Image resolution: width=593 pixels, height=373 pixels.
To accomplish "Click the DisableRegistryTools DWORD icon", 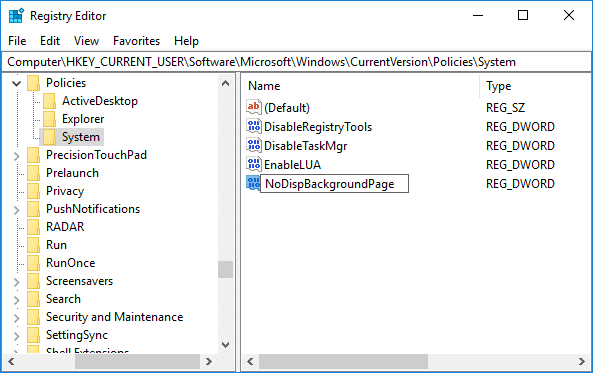I will (x=253, y=126).
